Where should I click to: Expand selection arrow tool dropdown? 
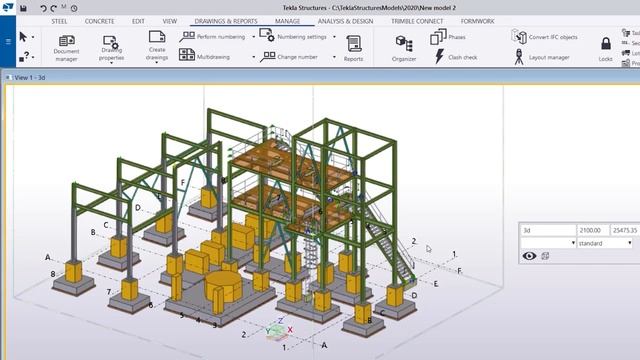point(33,37)
